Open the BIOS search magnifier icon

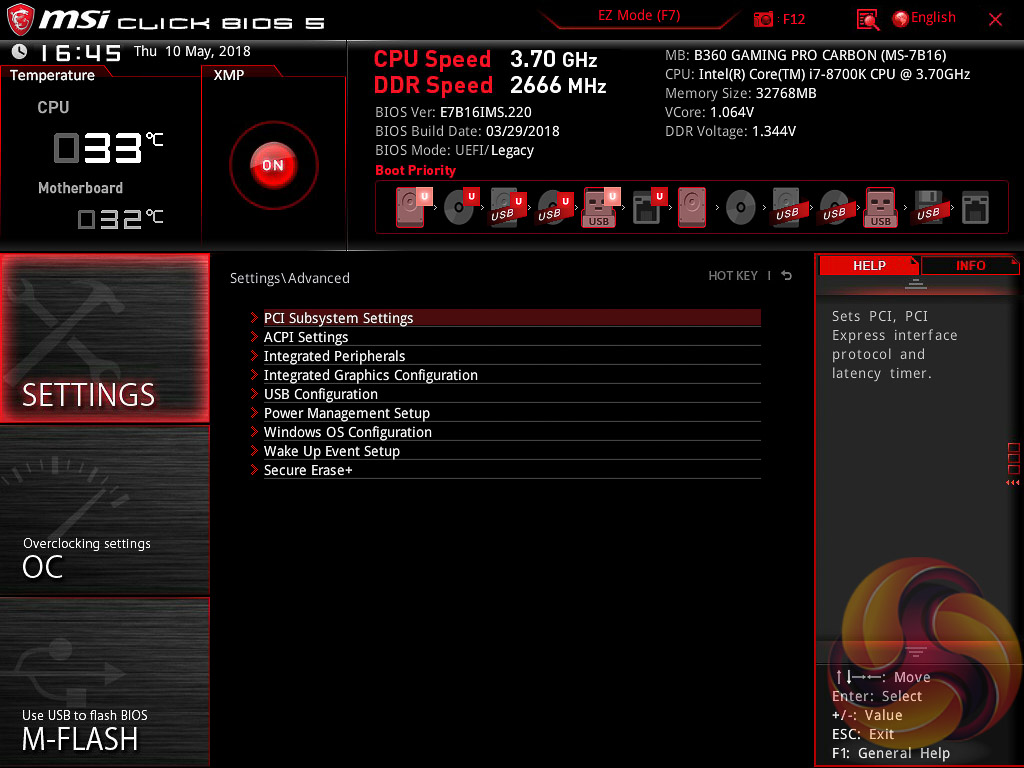click(x=867, y=20)
